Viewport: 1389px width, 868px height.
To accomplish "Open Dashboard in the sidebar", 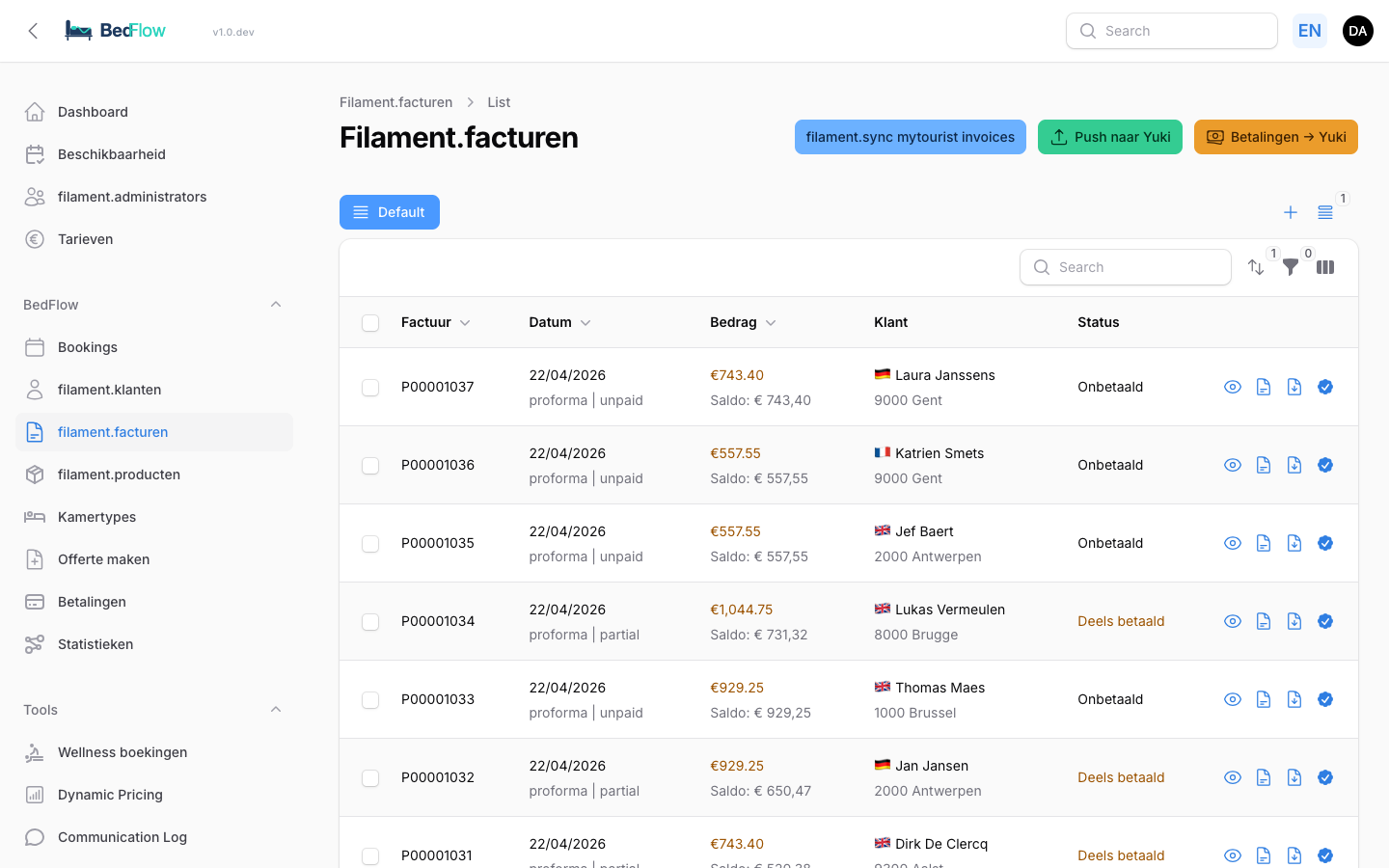I will pyautogui.click(x=154, y=112).
